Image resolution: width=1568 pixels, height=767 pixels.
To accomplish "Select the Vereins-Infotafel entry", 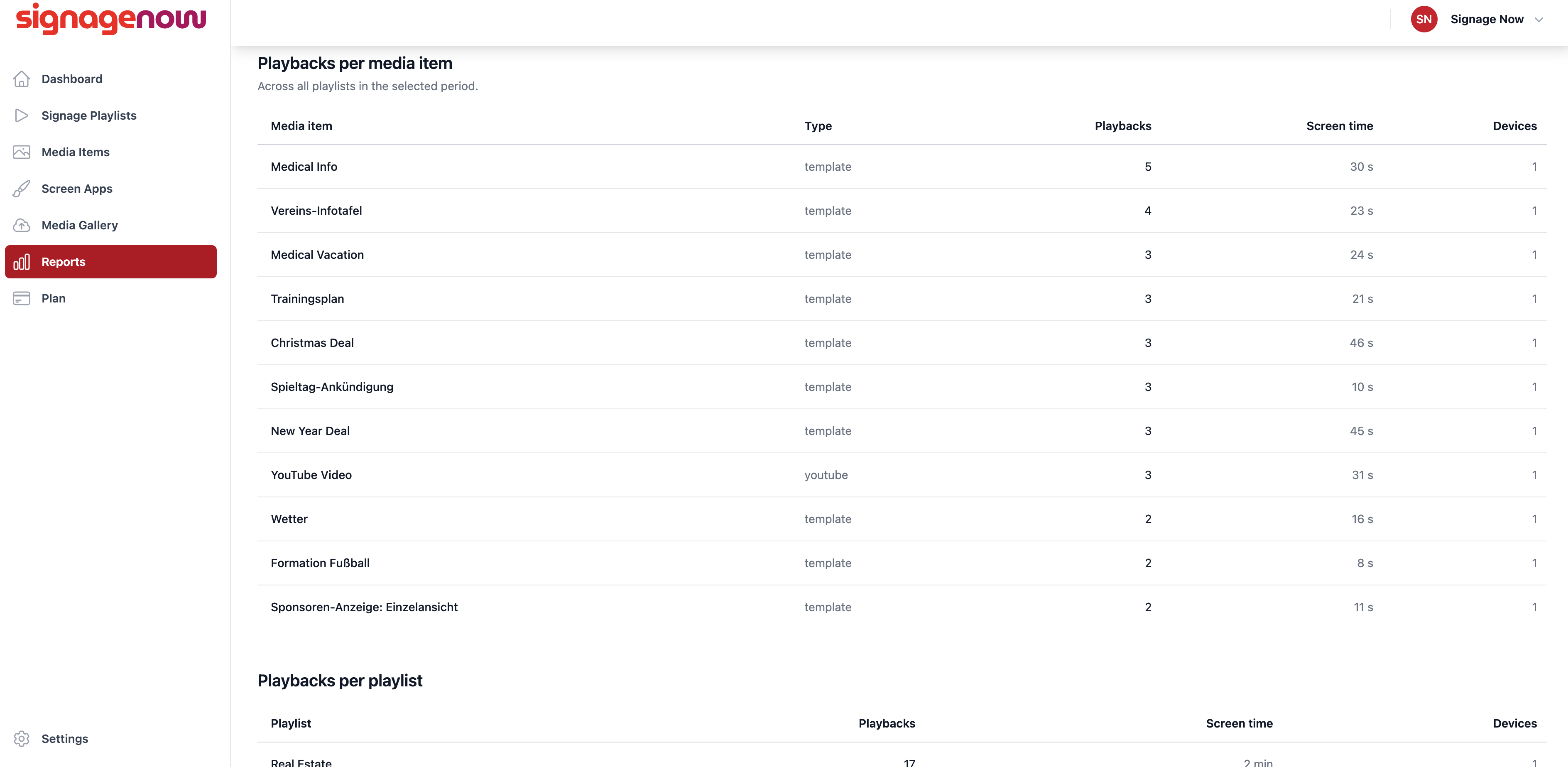I will (316, 211).
